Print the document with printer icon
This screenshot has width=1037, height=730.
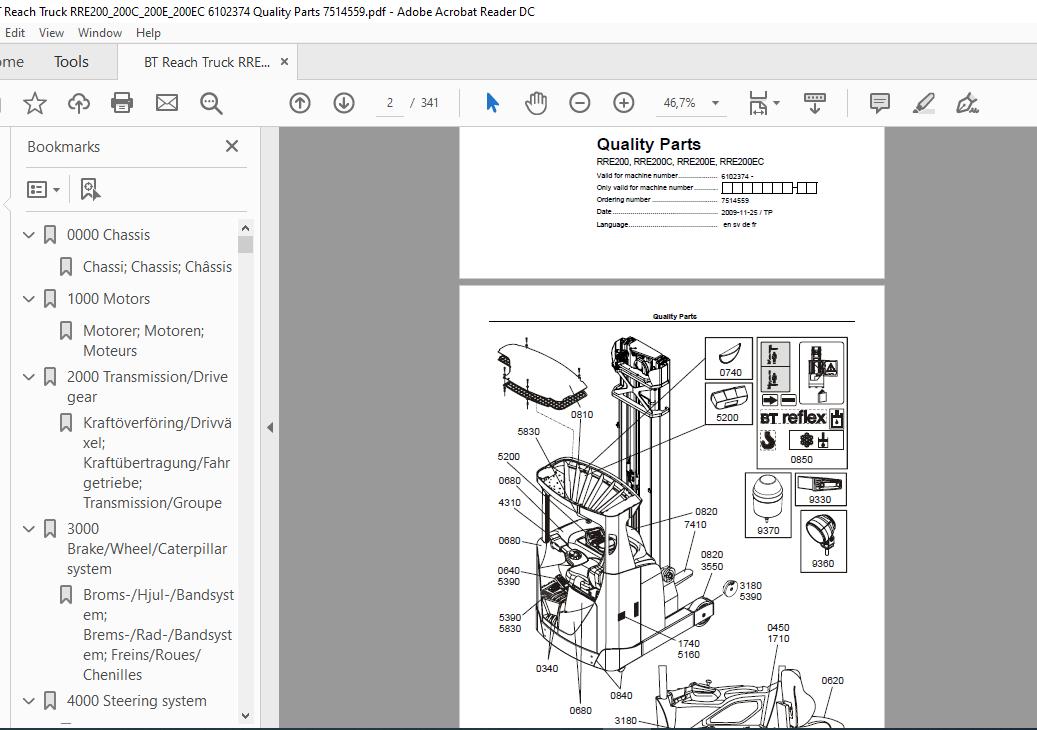point(122,103)
